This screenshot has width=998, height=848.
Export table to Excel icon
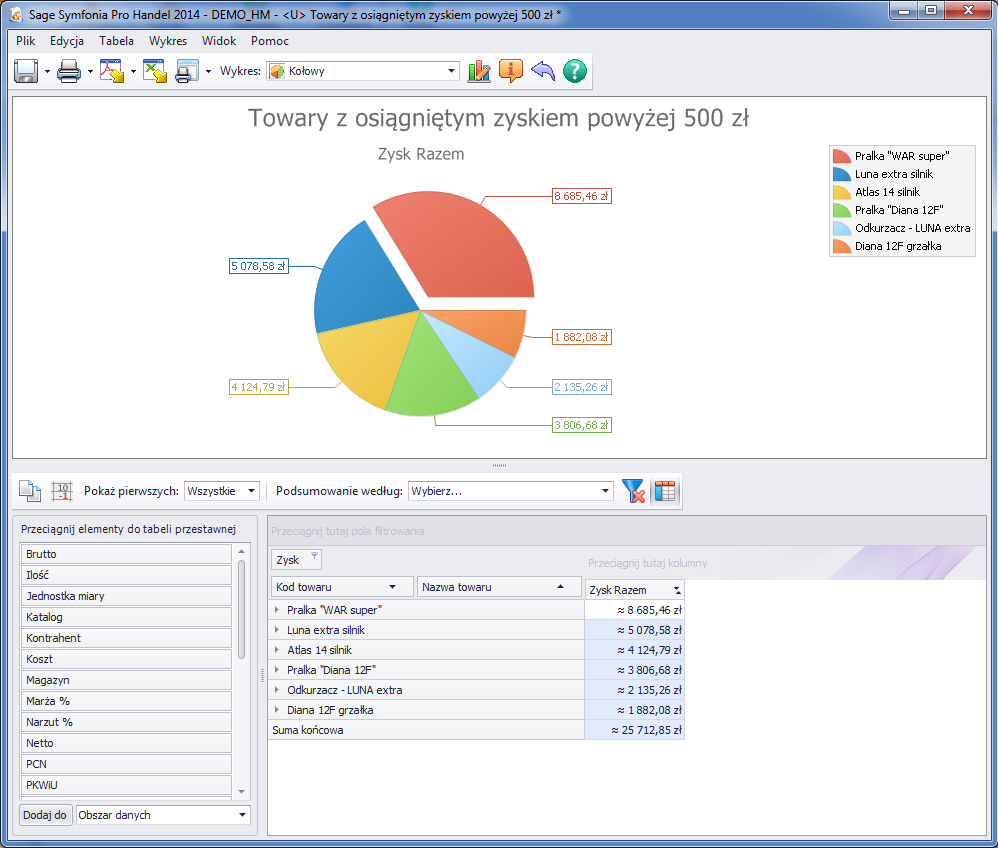tap(154, 71)
